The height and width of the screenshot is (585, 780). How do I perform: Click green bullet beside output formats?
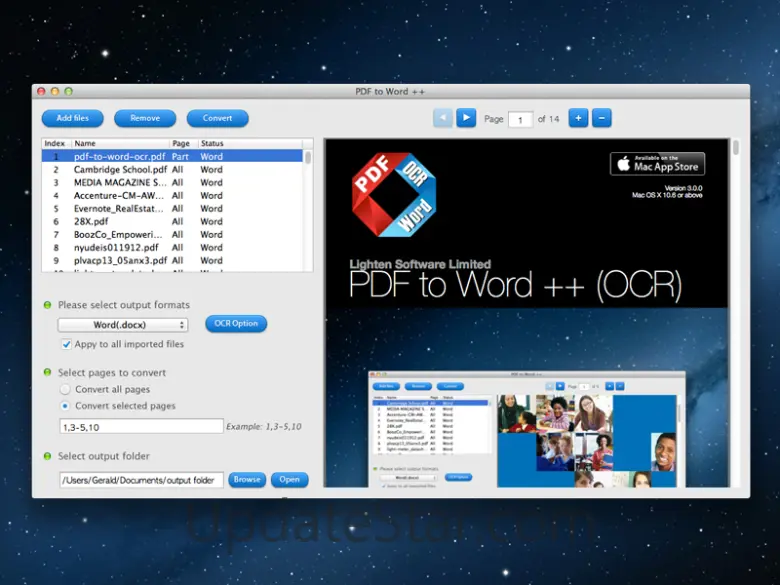47,305
